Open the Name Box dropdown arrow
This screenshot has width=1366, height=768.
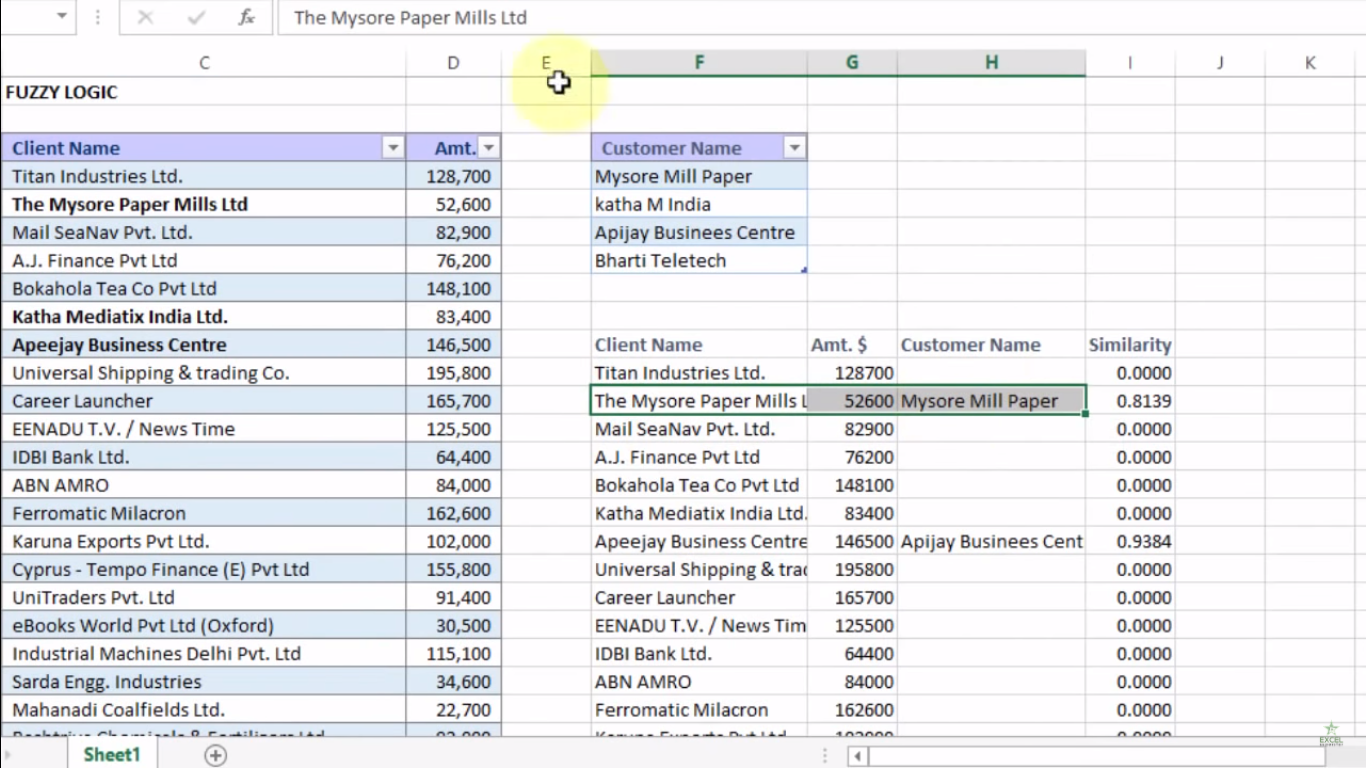(62, 17)
